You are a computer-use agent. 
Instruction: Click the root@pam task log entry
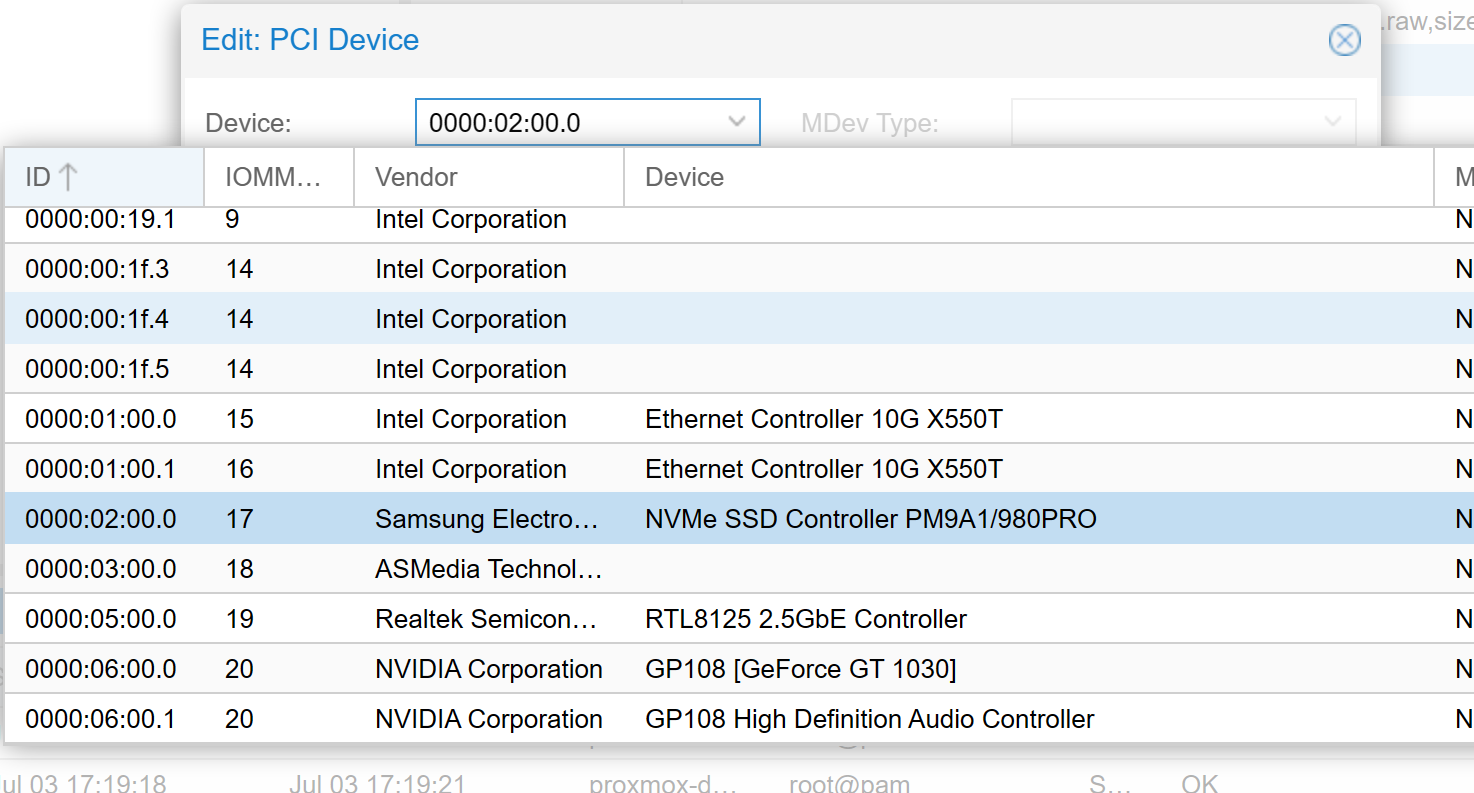click(x=849, y=784)
